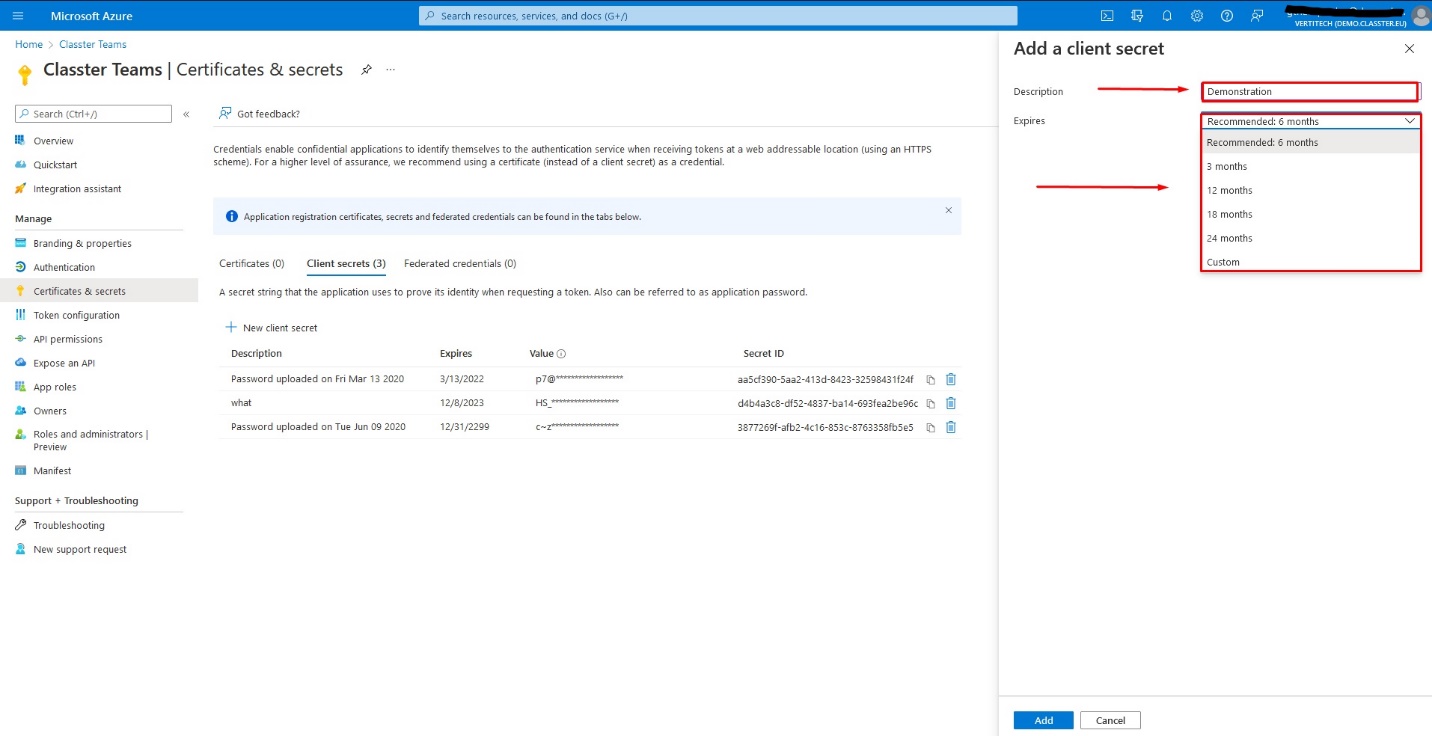The image size is (1432, 736).
Task: Select row Password uploaded on Tue Jun 09 2020
Action: [588, 427]
